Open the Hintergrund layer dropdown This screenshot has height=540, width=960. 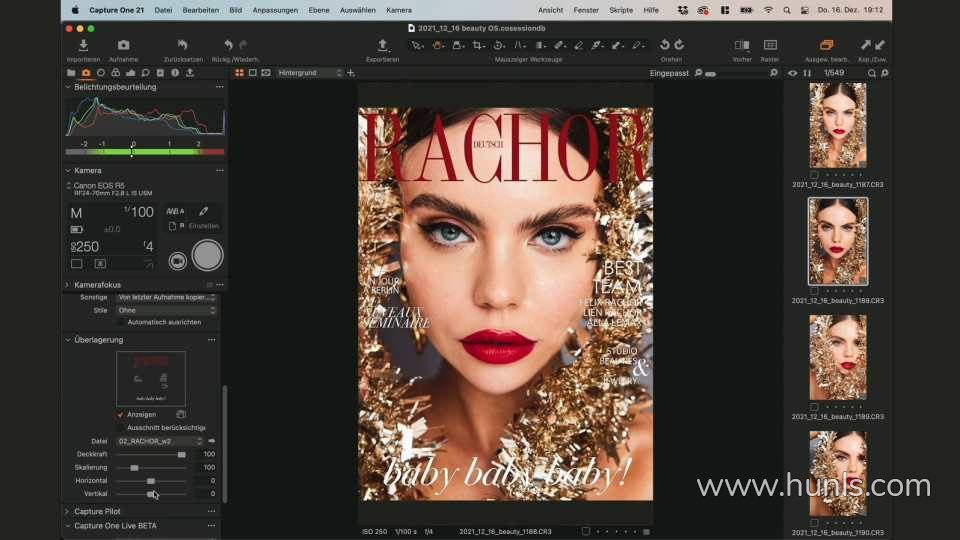point(309,73)
